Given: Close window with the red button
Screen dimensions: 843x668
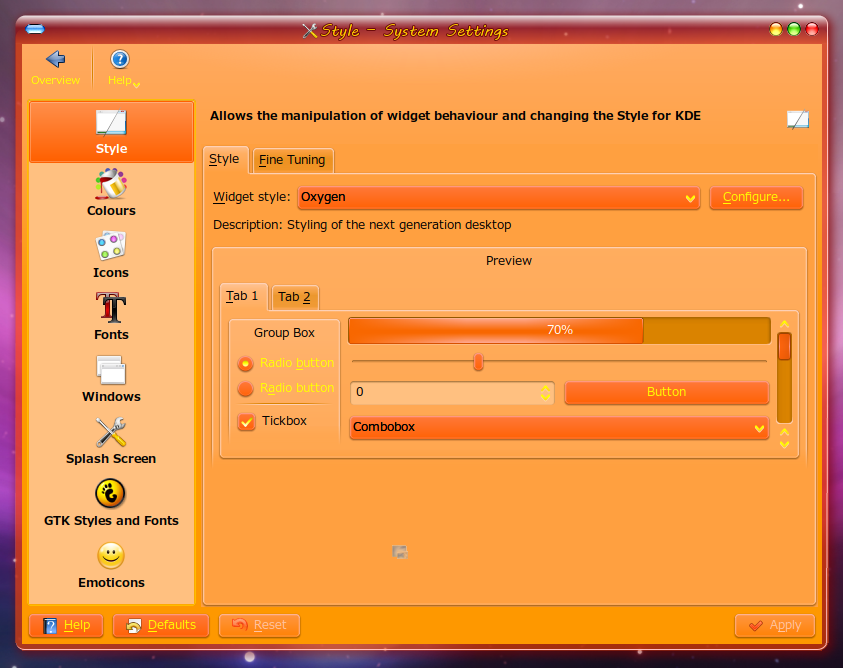Looking at the screenshot, I should (x=812, y=29).
